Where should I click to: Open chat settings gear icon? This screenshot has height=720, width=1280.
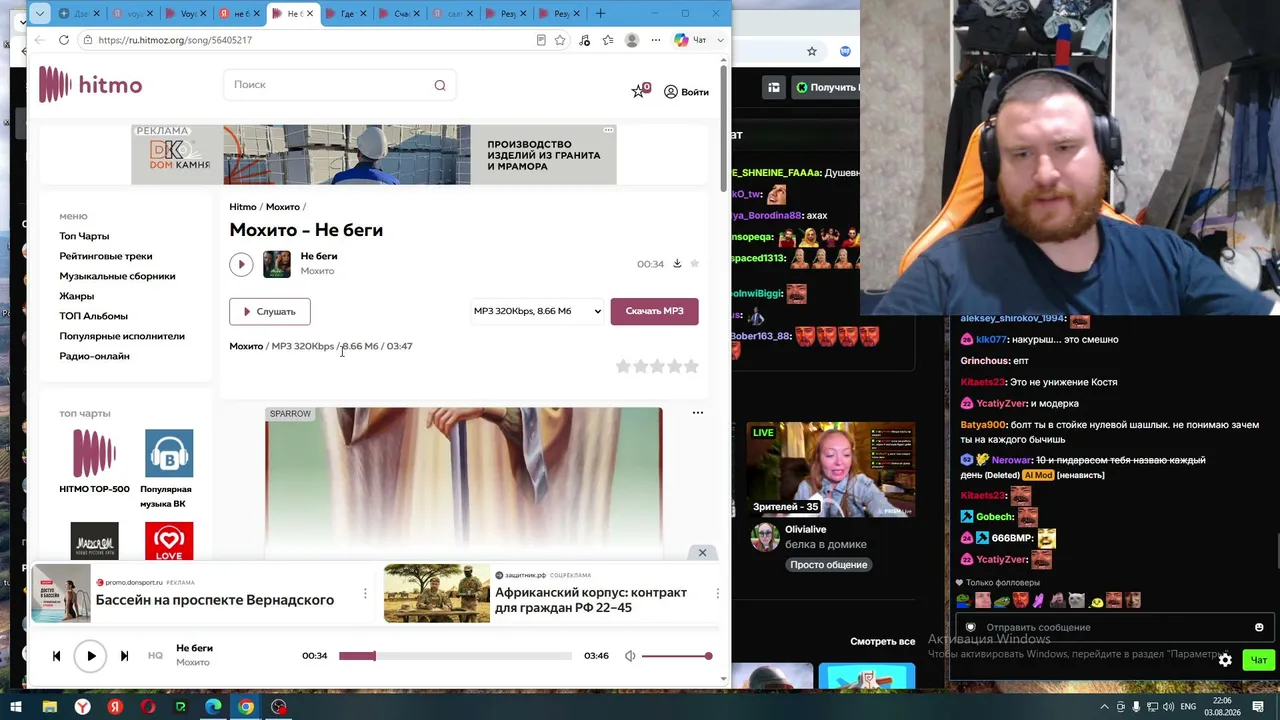pos(1225,660)
